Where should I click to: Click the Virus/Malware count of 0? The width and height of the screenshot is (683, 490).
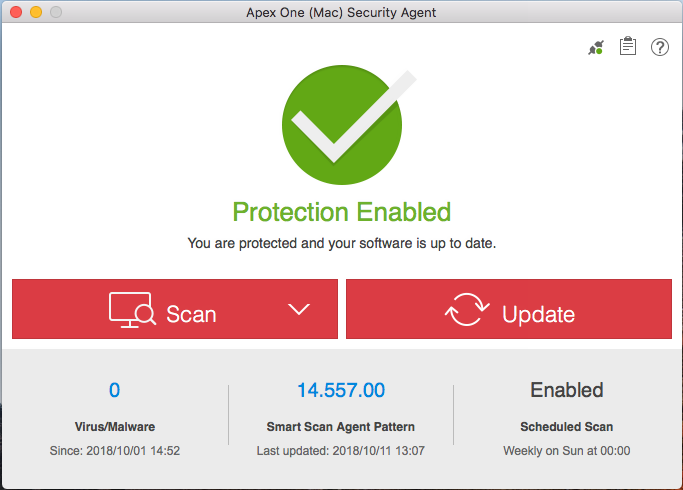(x=114, y=390)
